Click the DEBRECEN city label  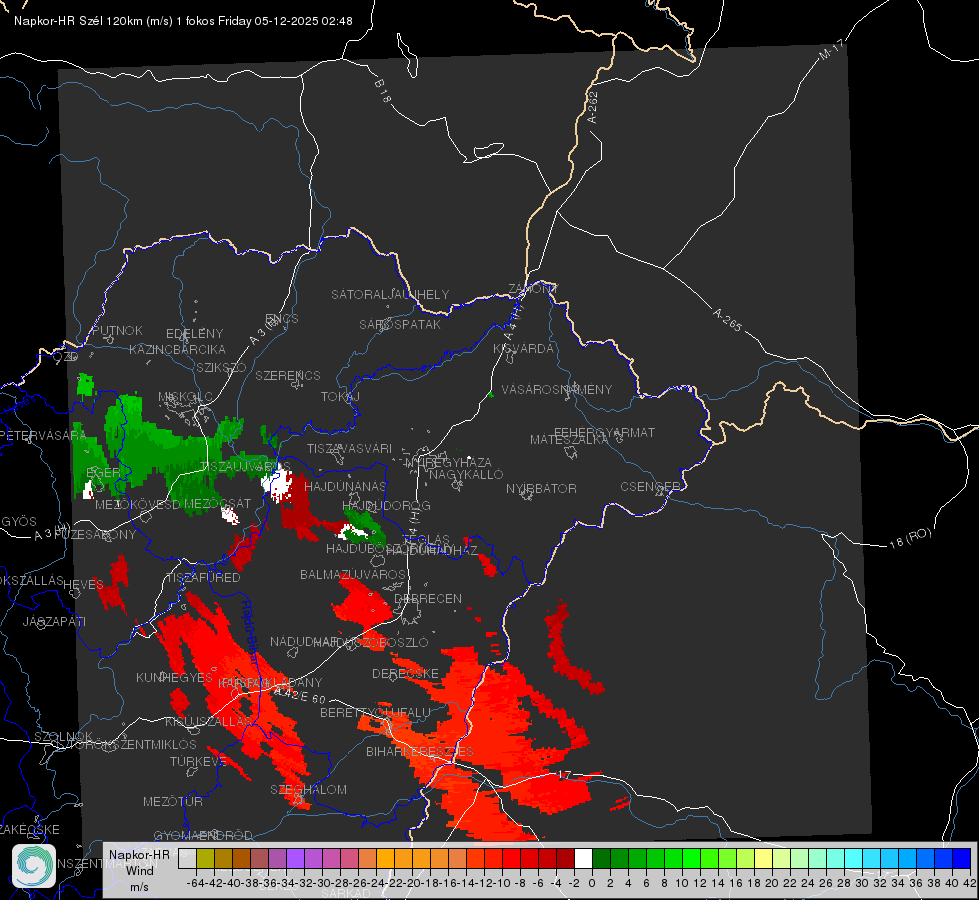click(x=428, y=598)
